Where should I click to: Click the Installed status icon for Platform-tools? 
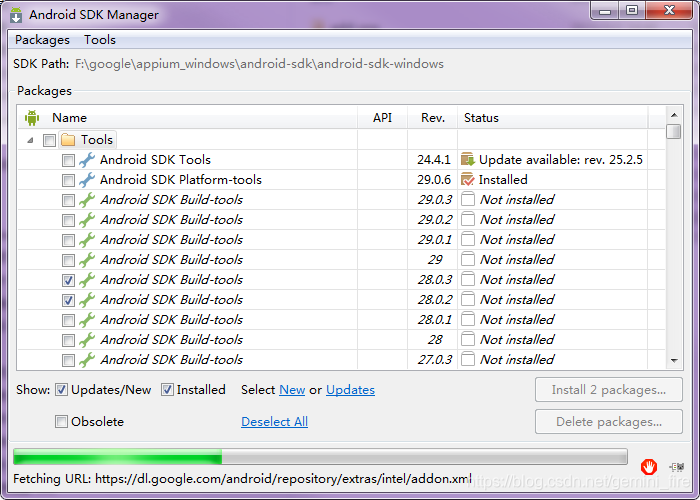coord(468,179)
